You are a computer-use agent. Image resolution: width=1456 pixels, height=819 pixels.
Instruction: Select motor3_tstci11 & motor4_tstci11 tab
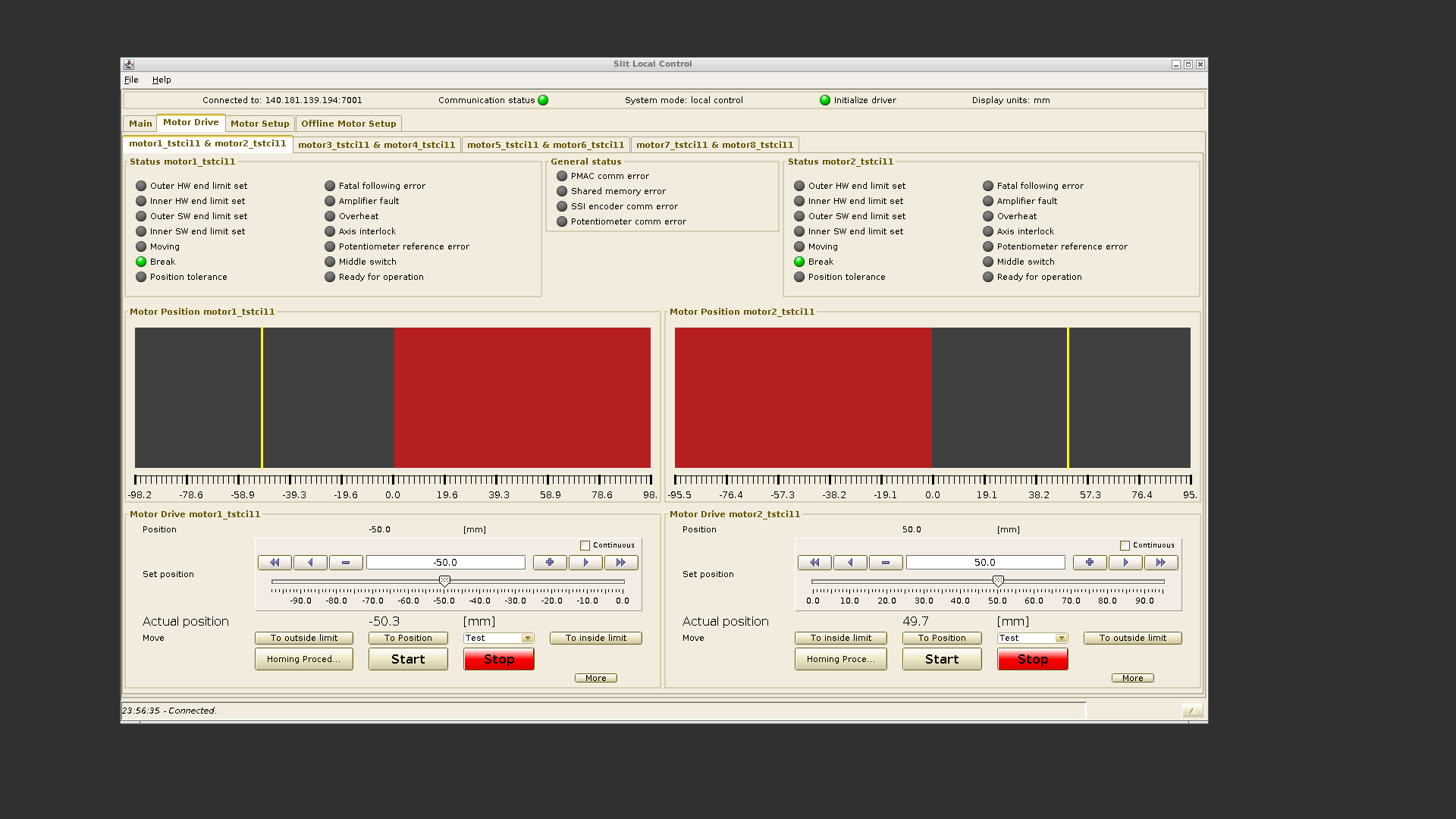(377, 145)
